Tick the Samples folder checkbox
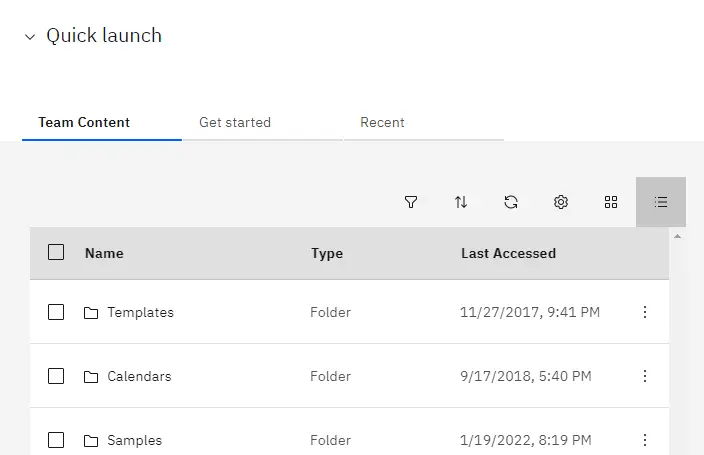The width and height of the screenshot is (704, 455). pos(56,440)
